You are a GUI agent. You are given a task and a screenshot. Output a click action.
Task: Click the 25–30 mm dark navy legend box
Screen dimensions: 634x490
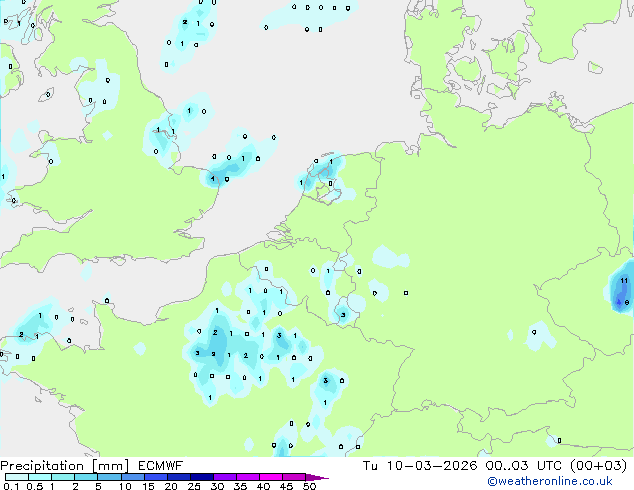[201, 477]
